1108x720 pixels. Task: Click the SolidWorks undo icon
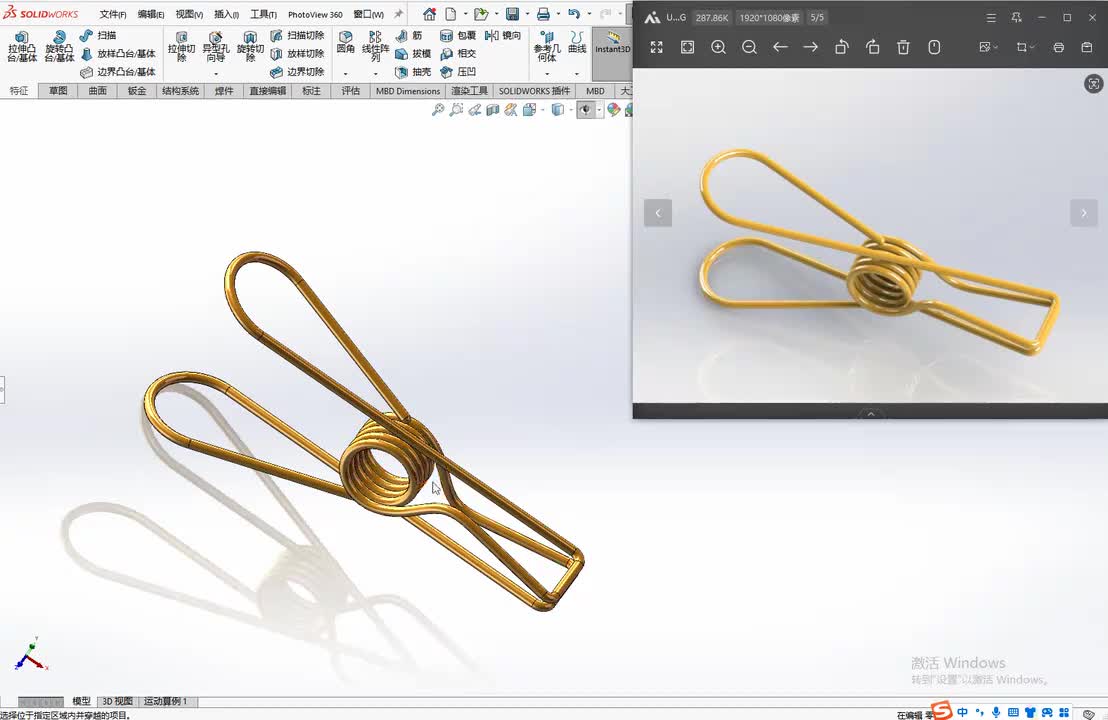tap(574, 14)
